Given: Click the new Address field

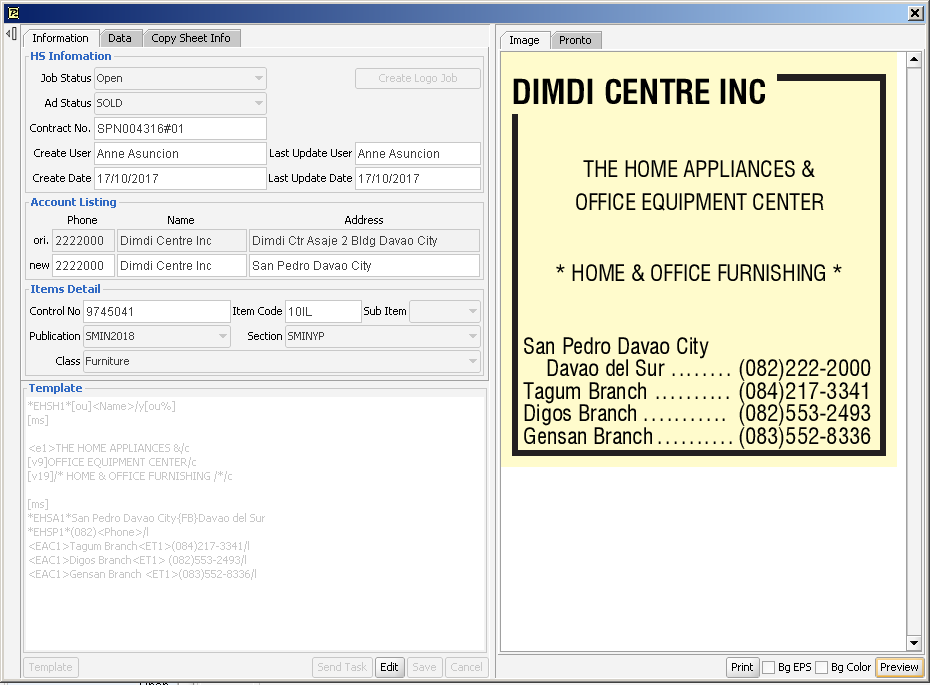Looking at the screenshot, I should tap(364, 266).
